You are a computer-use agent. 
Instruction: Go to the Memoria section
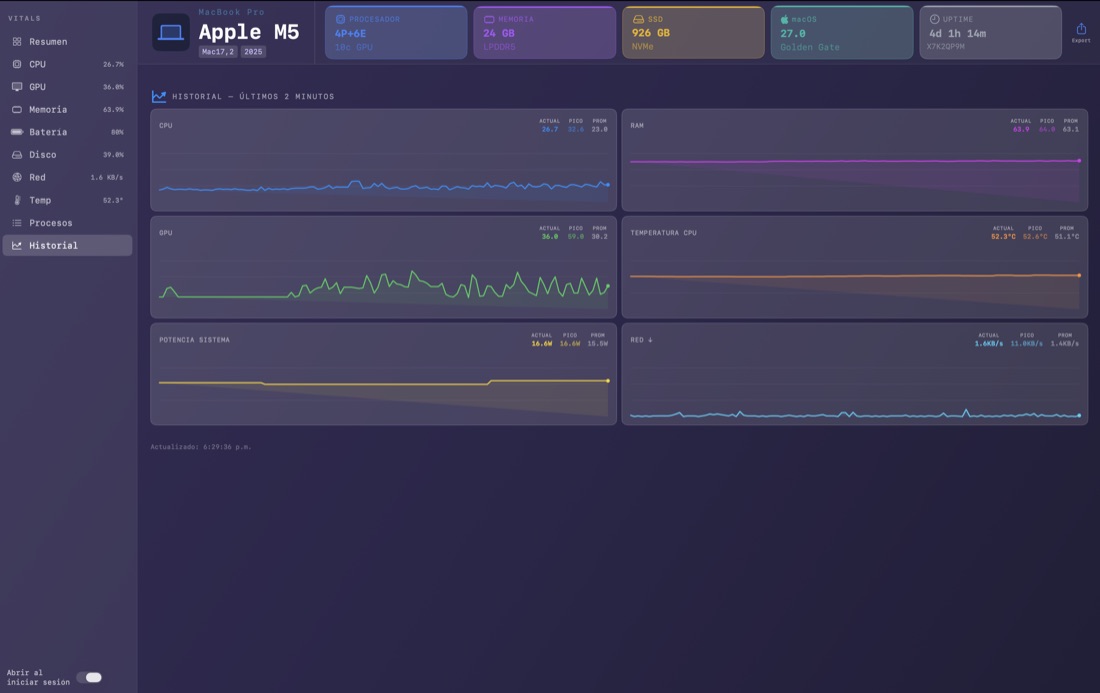pyautogui.click(x=67, y=109)
